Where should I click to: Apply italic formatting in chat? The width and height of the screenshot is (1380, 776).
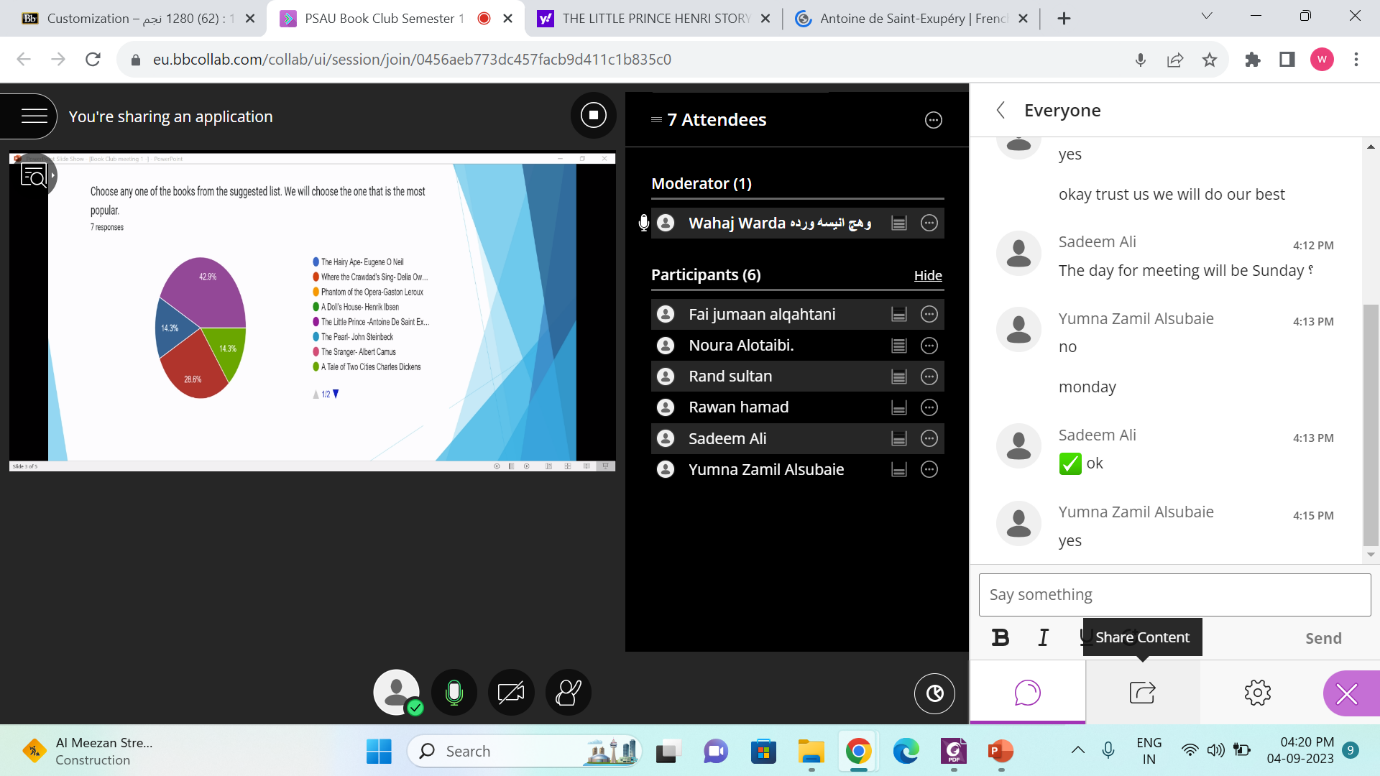[1043, 638]
